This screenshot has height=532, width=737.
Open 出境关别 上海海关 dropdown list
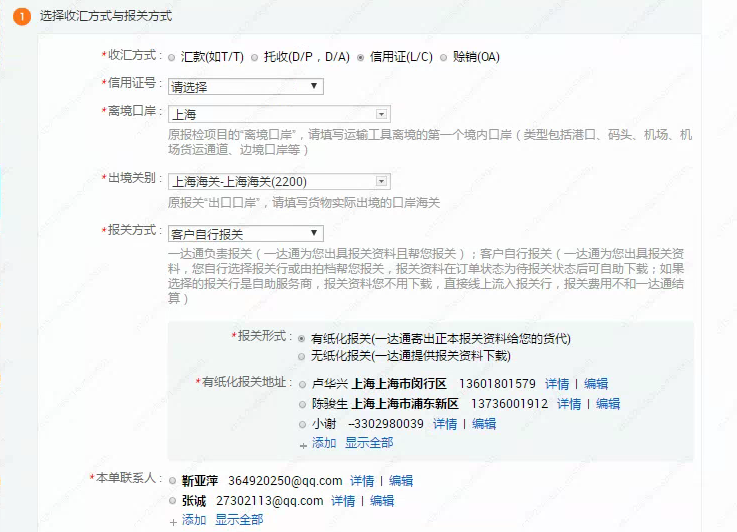278,181
